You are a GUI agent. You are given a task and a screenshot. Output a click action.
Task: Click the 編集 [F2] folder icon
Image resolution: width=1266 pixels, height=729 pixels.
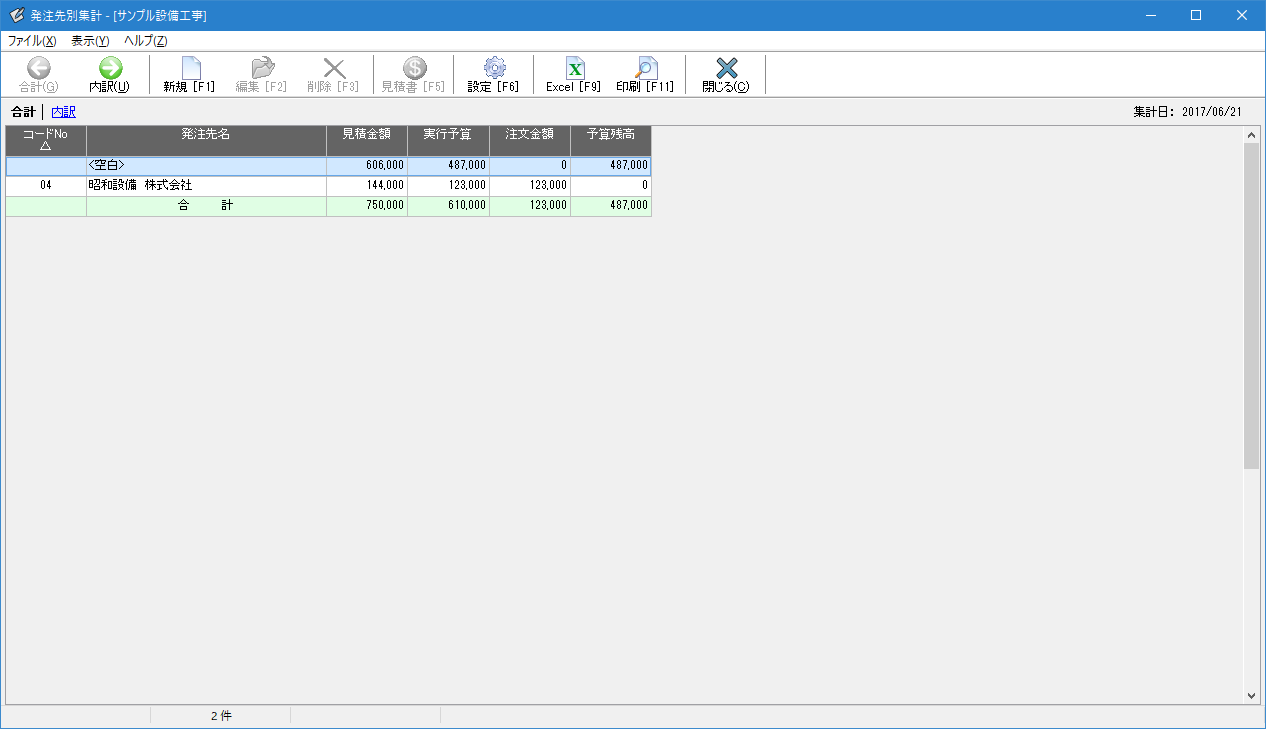tap(262, 68)
